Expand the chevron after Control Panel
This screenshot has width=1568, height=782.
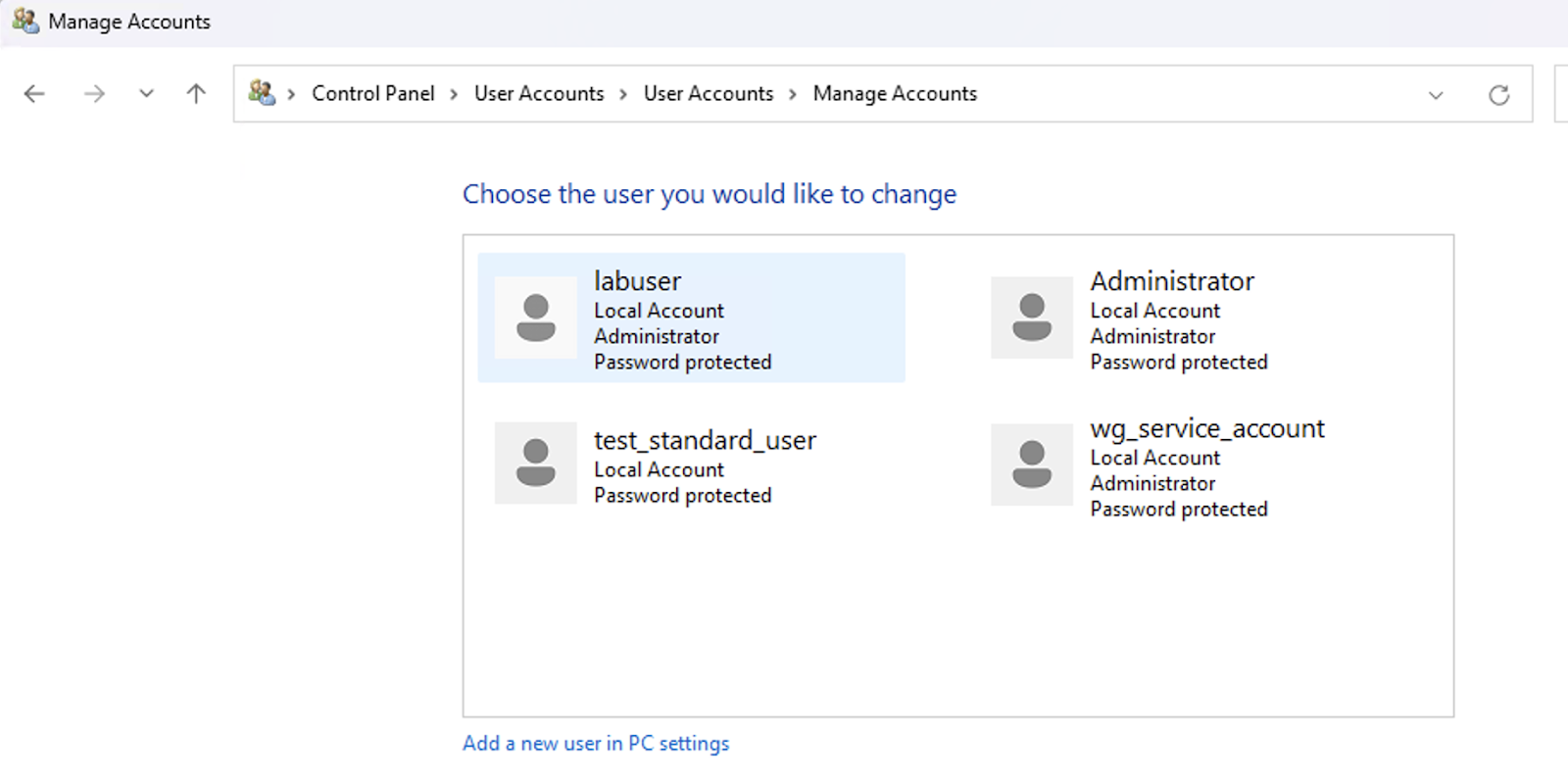454,94
